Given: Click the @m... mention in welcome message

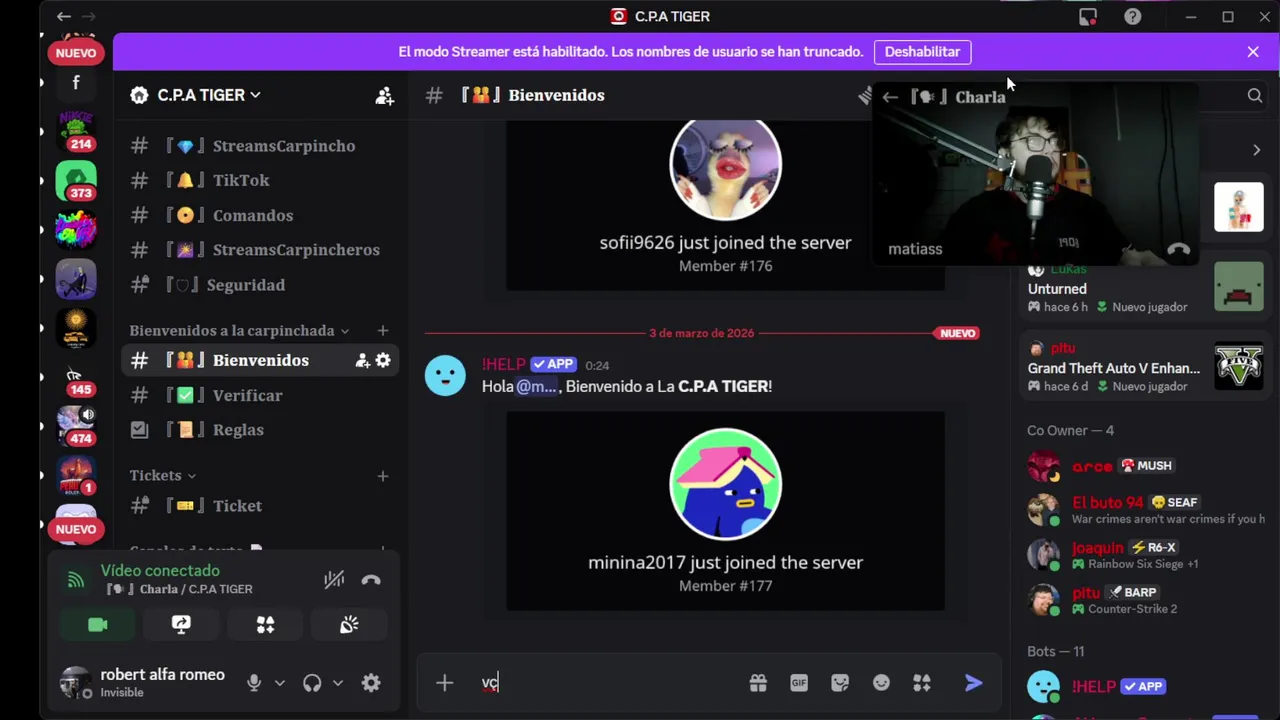Looking at the screenshot, I should pos(537,386).
